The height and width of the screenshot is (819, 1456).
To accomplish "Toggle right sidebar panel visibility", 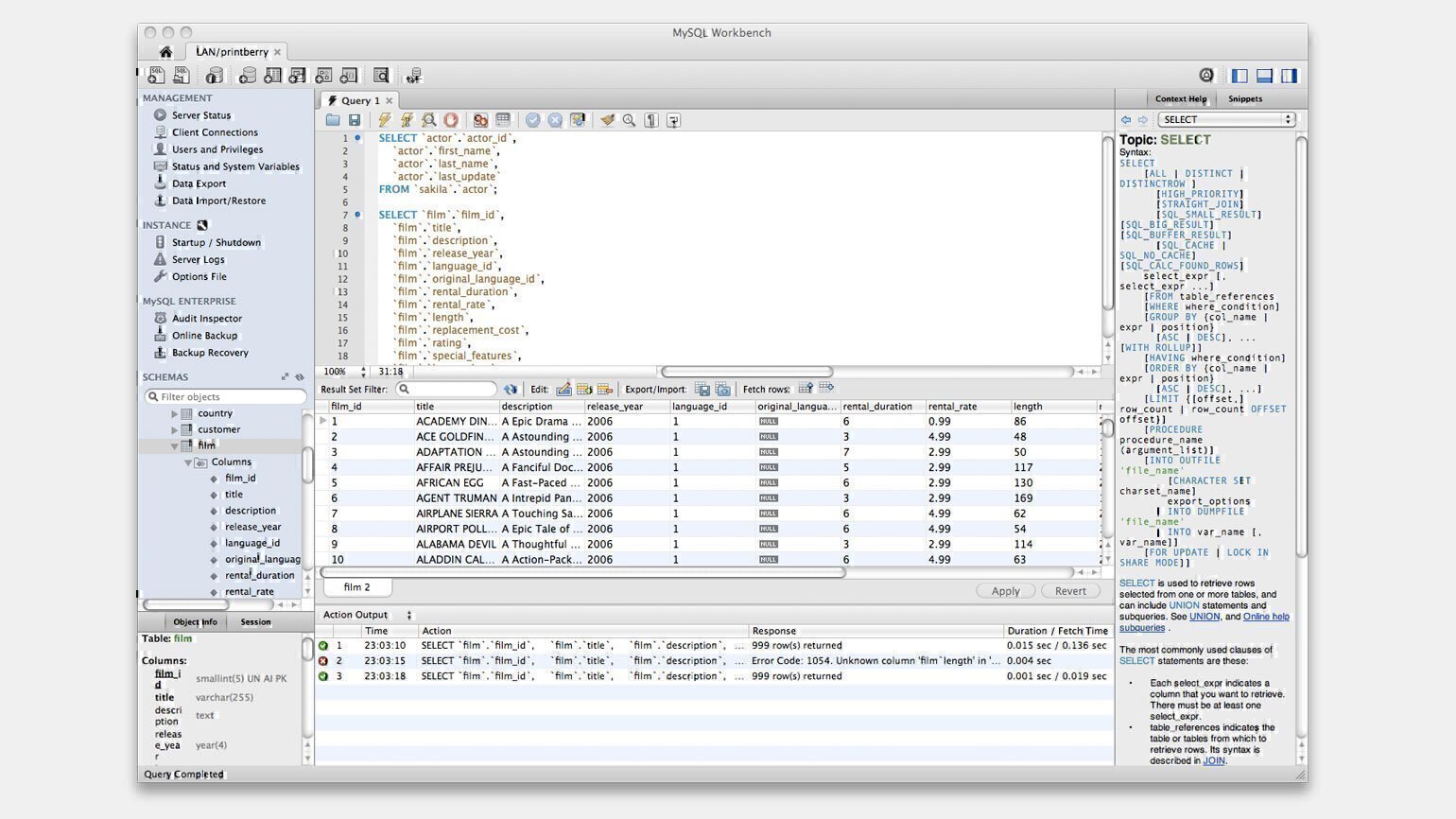I will [x=1289, y=76].
